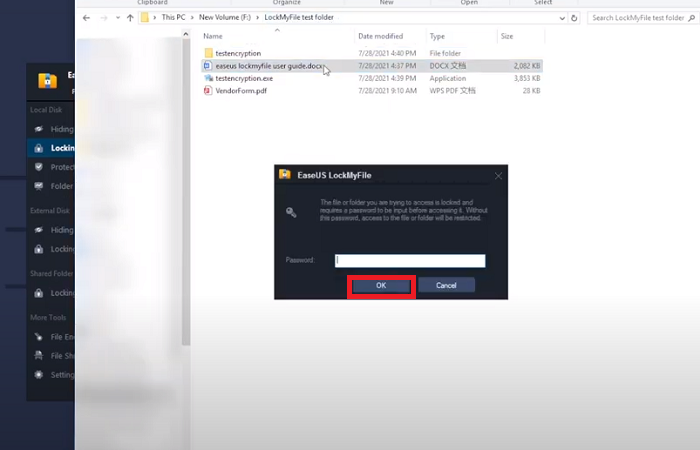The height and width of the screenshot is (450, 700).
Task: Click the 3,853 KB size cell
Action: (x=527, y=78)
